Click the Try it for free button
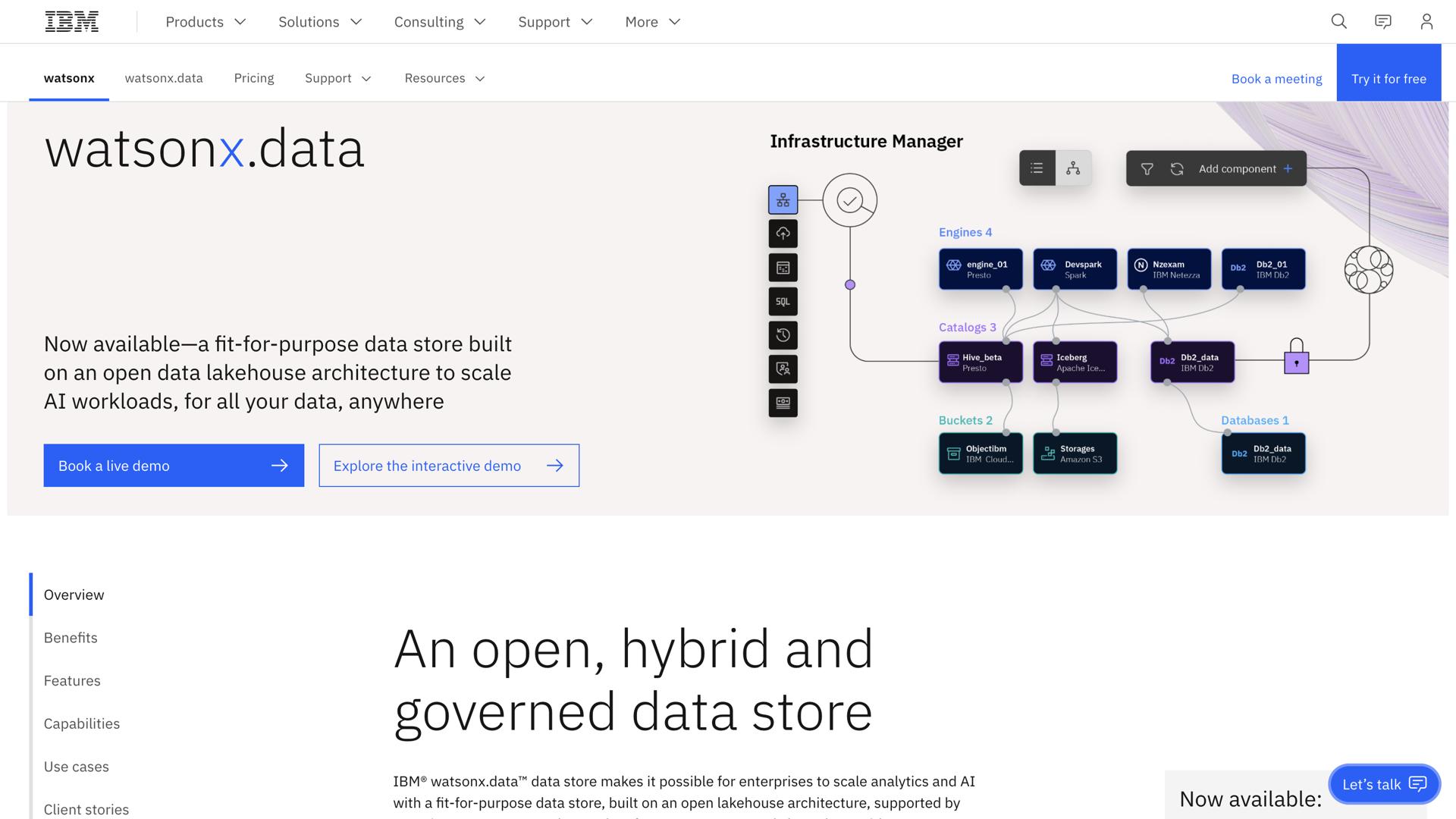The image size is (1456, 819). 1389,78
